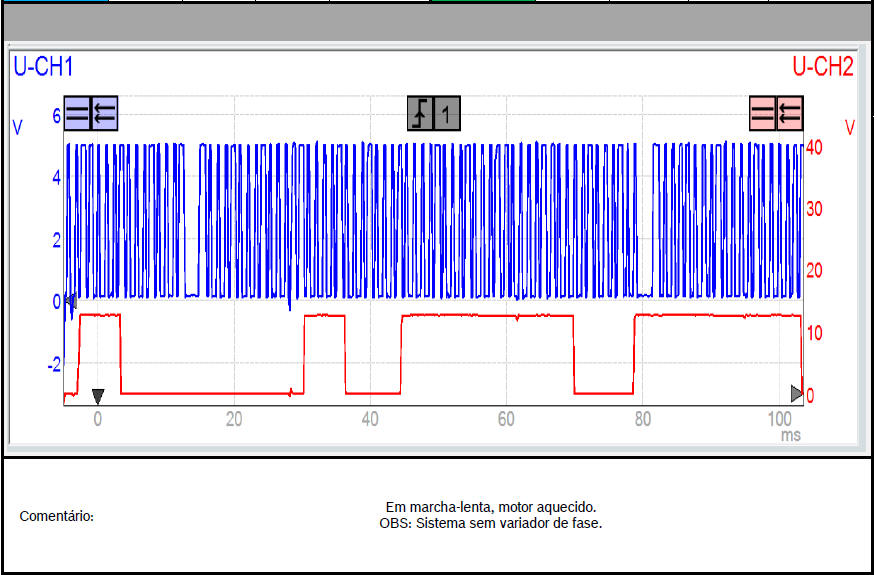Select the U-CH2 channel label

pyautogui.click(x=822, y=67)
